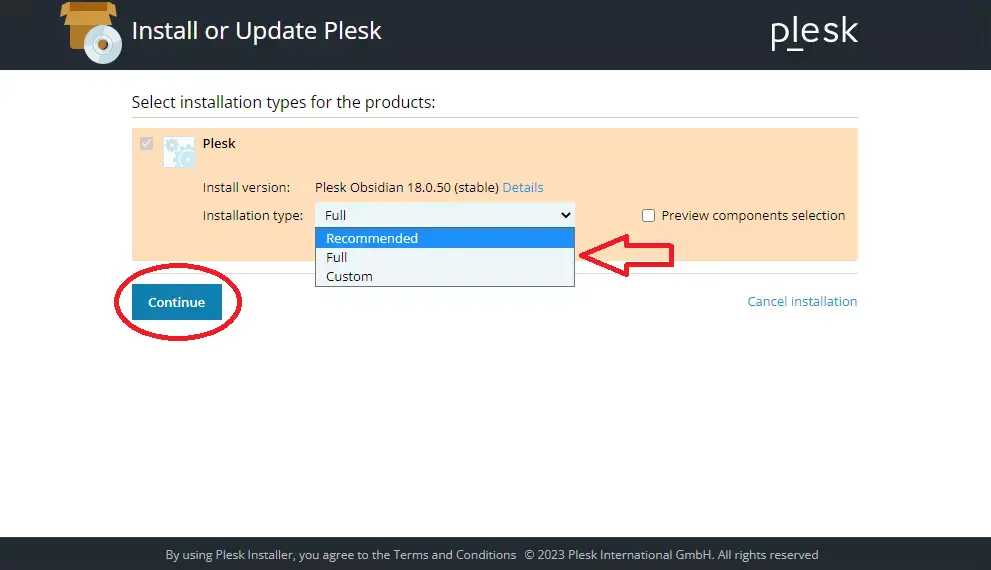Click the bold Plesk product name
The image size is (991, 570).
219,143
